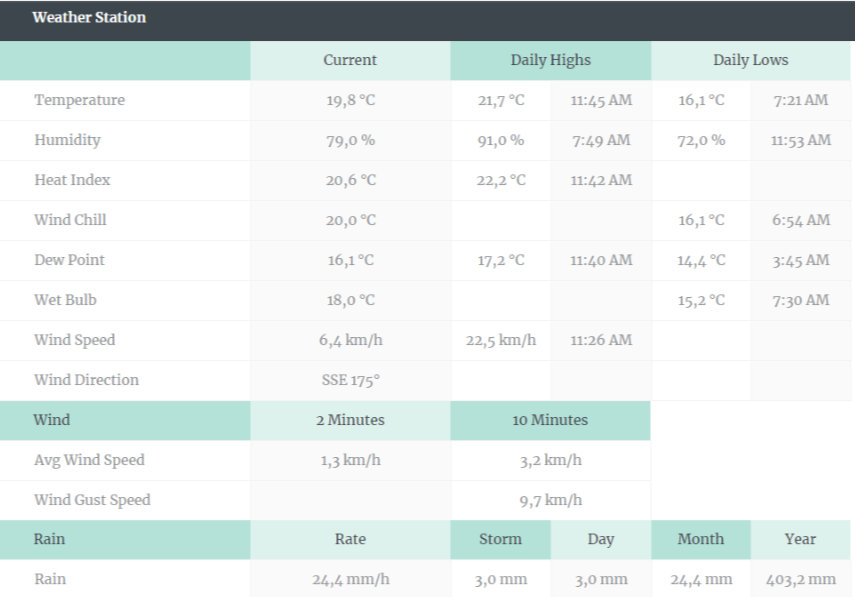
Task: Click the Wet Bulb current value 18,0 °C
Action: point(350,300)
